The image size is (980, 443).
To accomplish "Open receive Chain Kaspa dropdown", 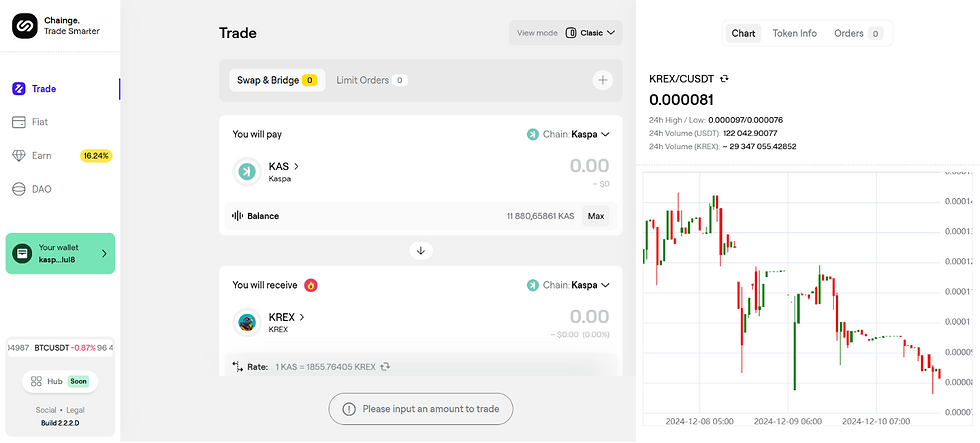I will pyautogui.click(x=568, y=285).
